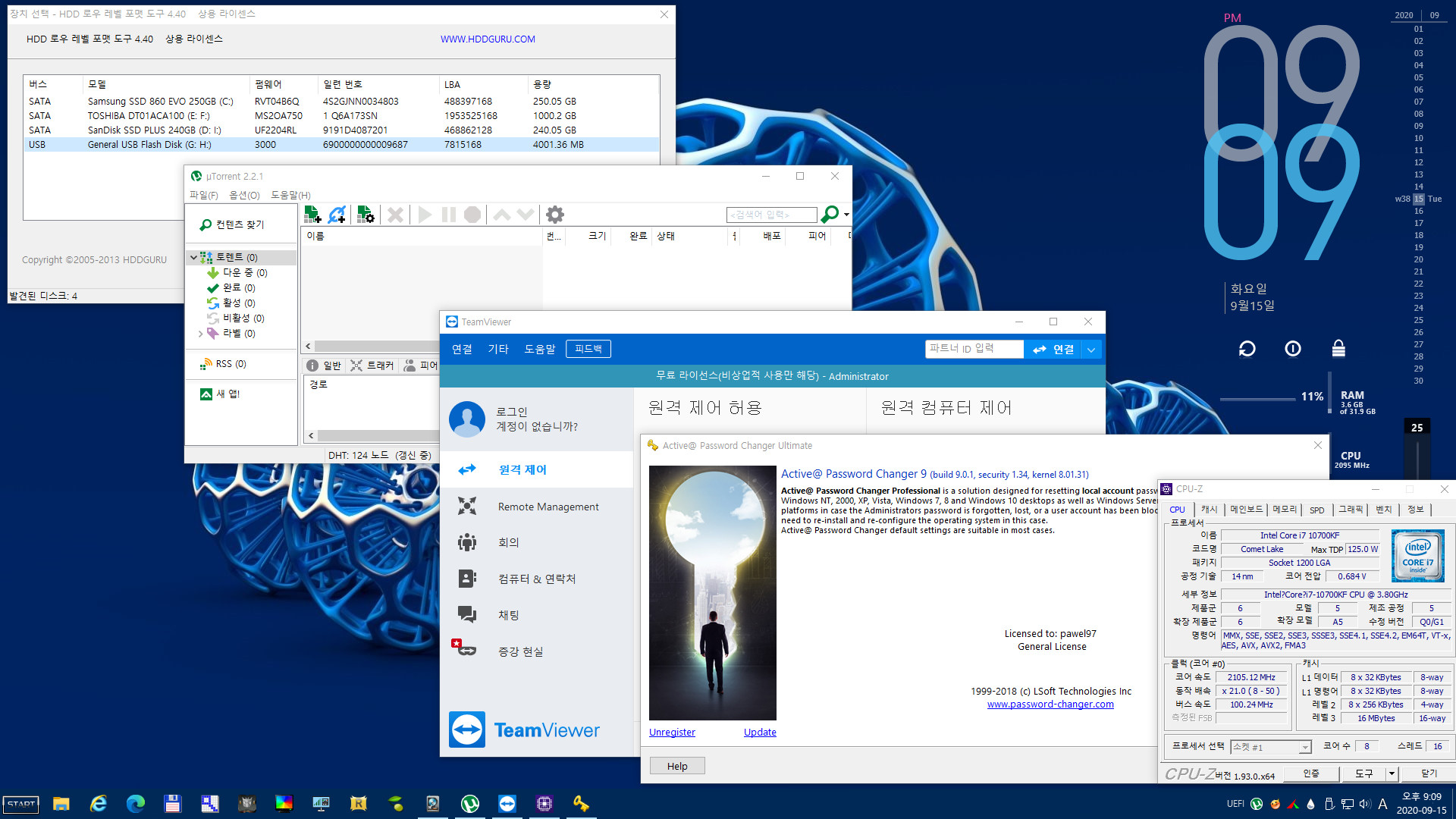This screenshot has height=819, width=1456.
Task: Switch to 캐시 tab in CPU-Z
Action: (1209, 510)
